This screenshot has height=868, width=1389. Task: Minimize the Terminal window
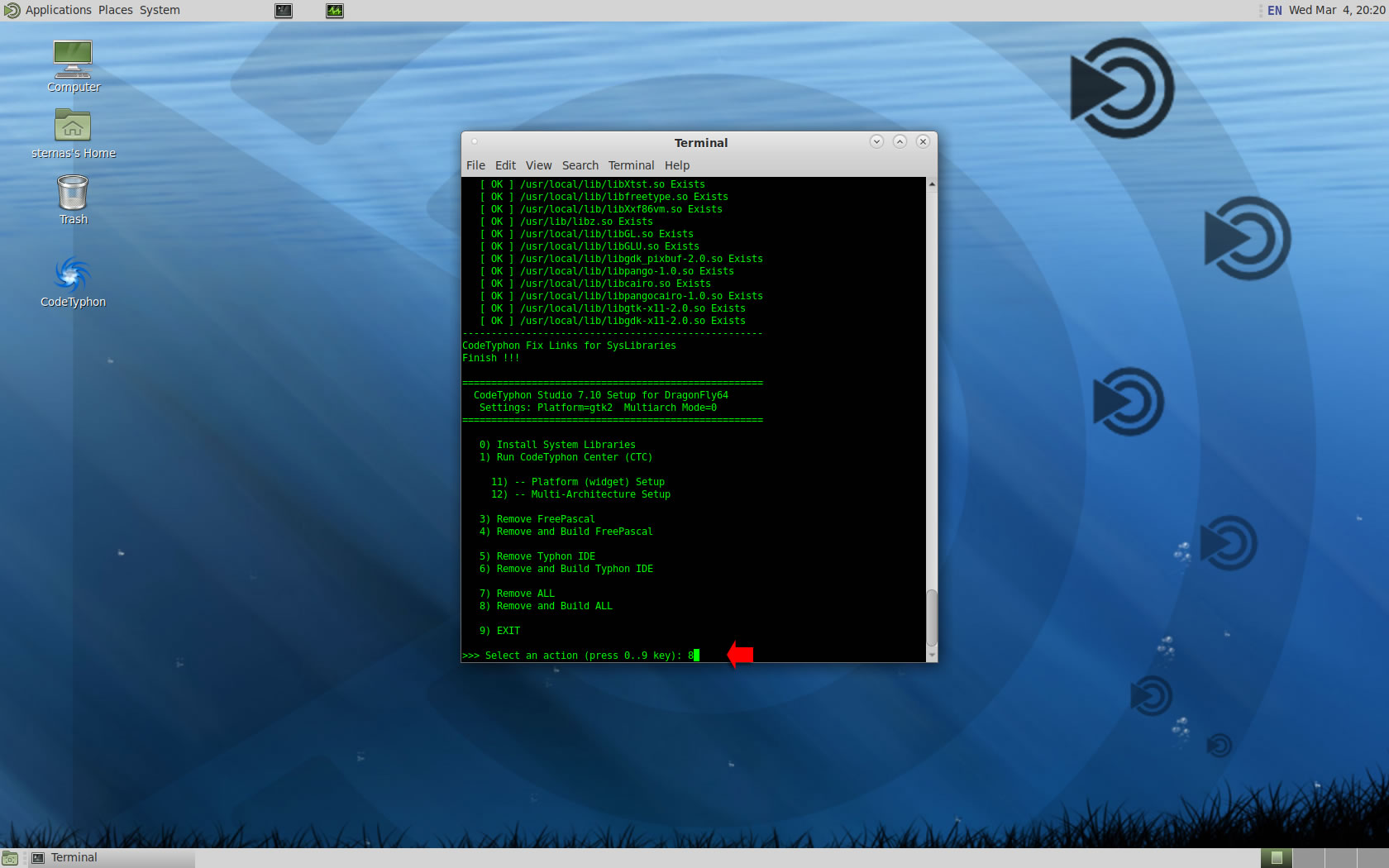click(876, 141)
